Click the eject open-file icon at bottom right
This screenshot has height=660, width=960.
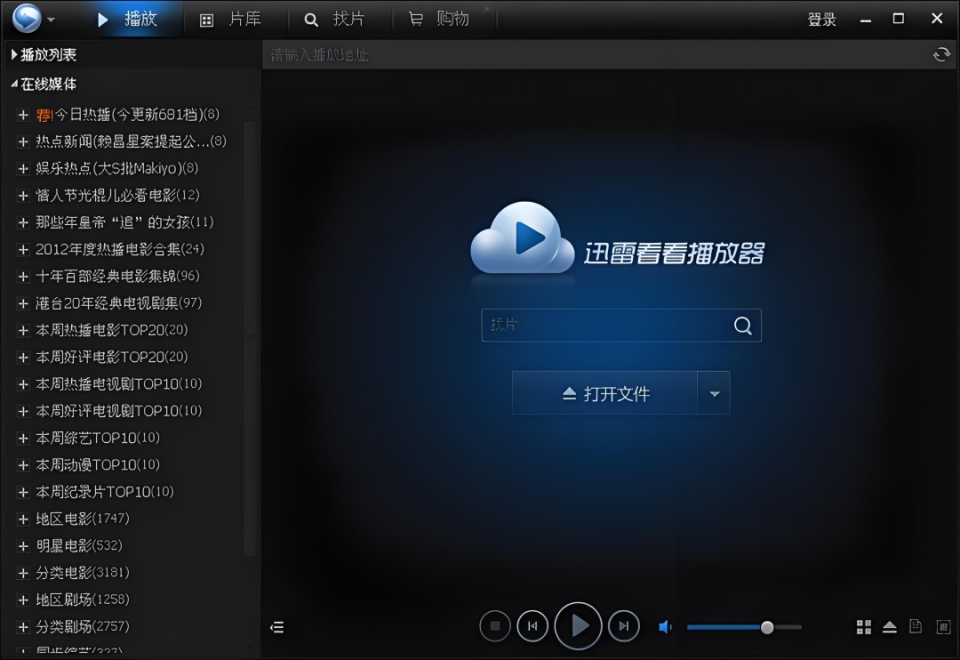(890, 626)
